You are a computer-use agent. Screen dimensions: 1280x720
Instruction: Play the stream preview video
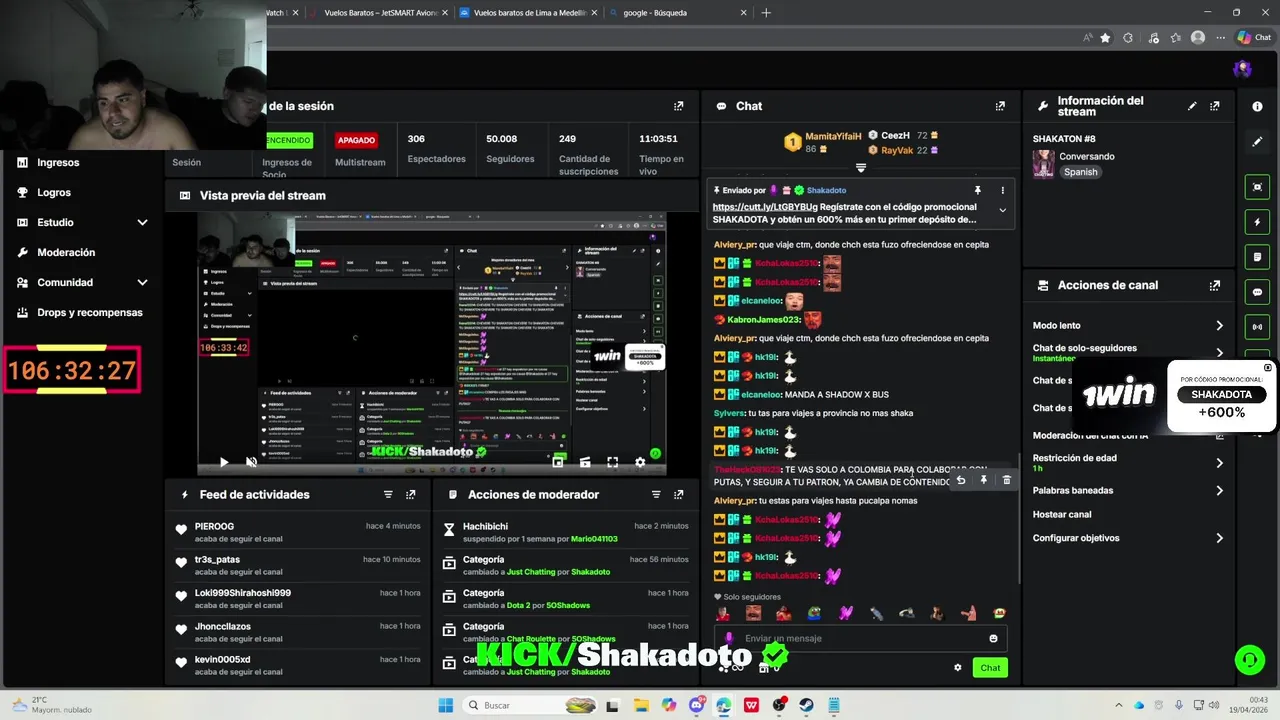223,462
